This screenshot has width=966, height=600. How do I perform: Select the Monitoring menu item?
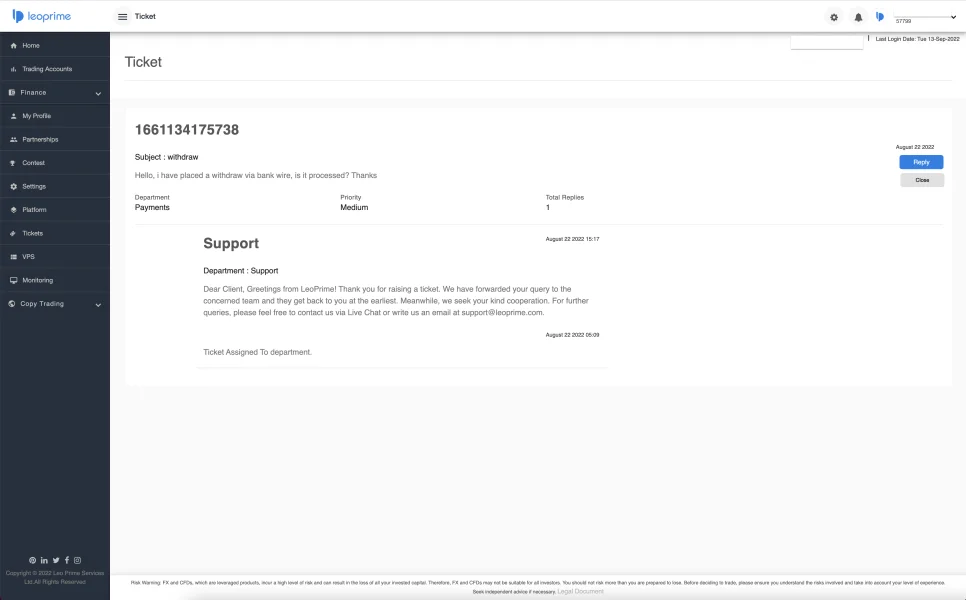(38, 280)
